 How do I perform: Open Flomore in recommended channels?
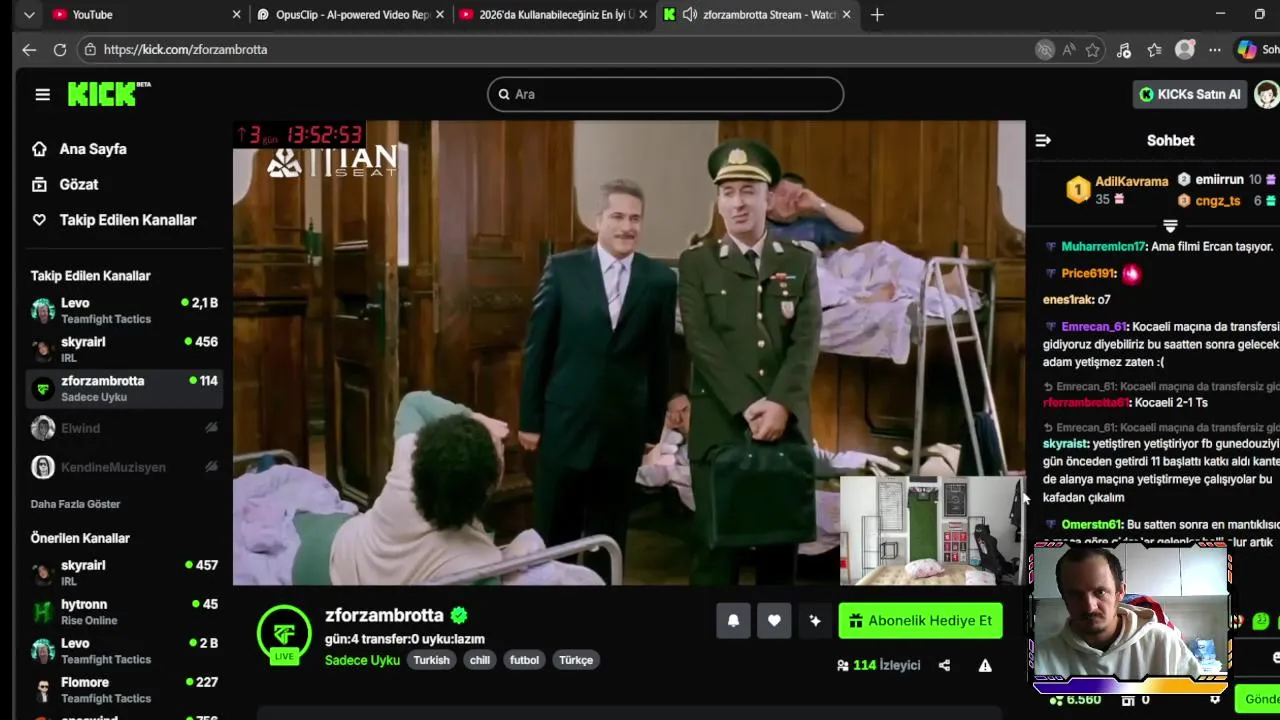pyautogui.click(x=124, y=690)
